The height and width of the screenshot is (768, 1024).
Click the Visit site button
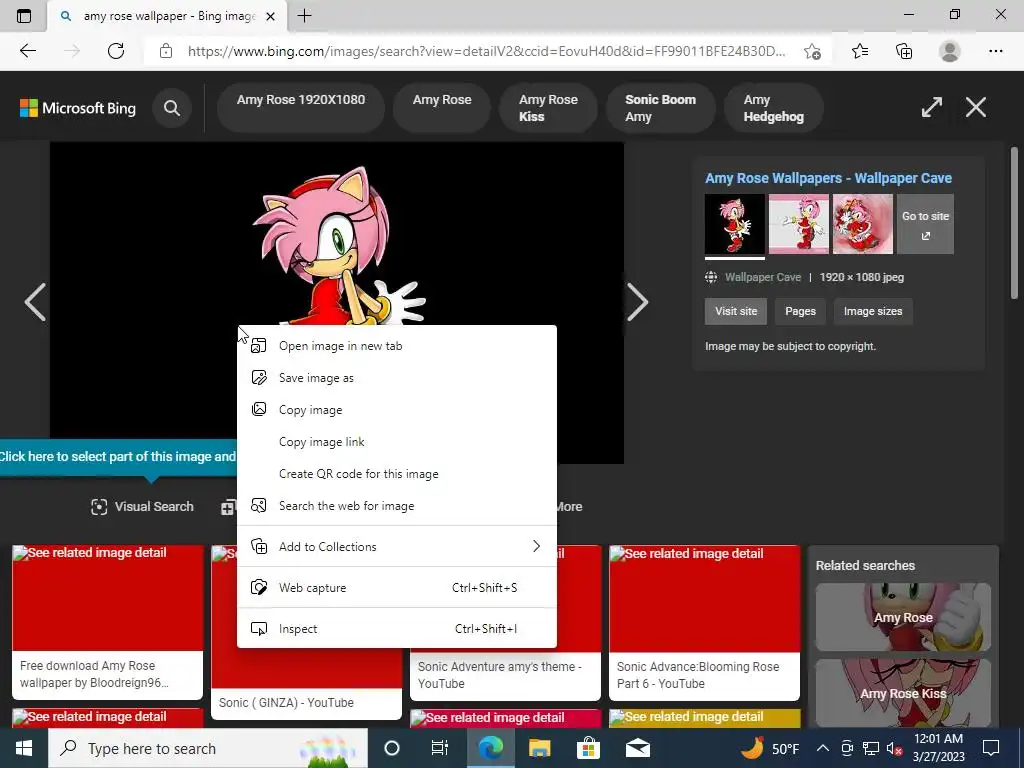[x=736, y=312]
